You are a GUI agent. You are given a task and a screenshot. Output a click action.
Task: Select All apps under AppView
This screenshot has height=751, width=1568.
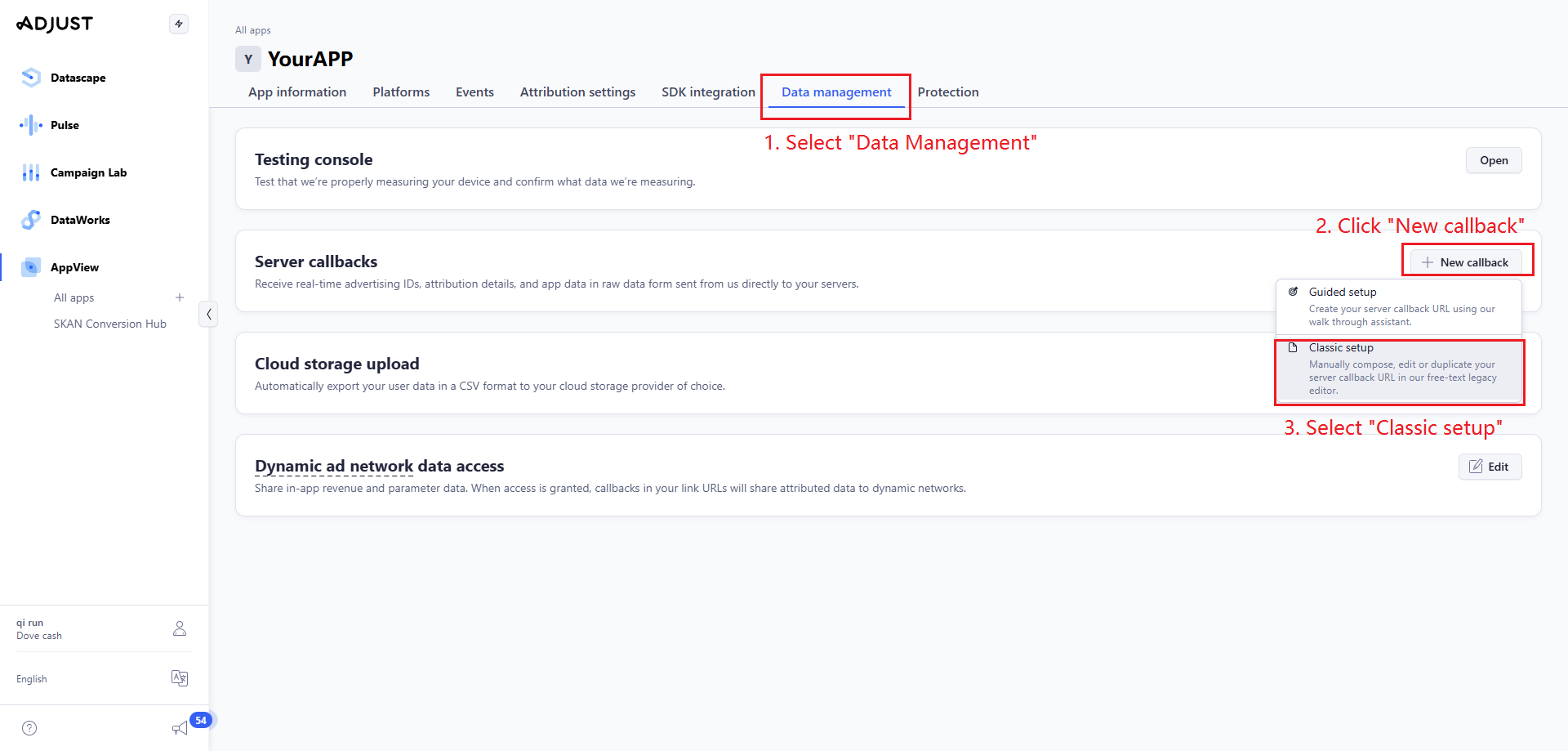[74, 297]
